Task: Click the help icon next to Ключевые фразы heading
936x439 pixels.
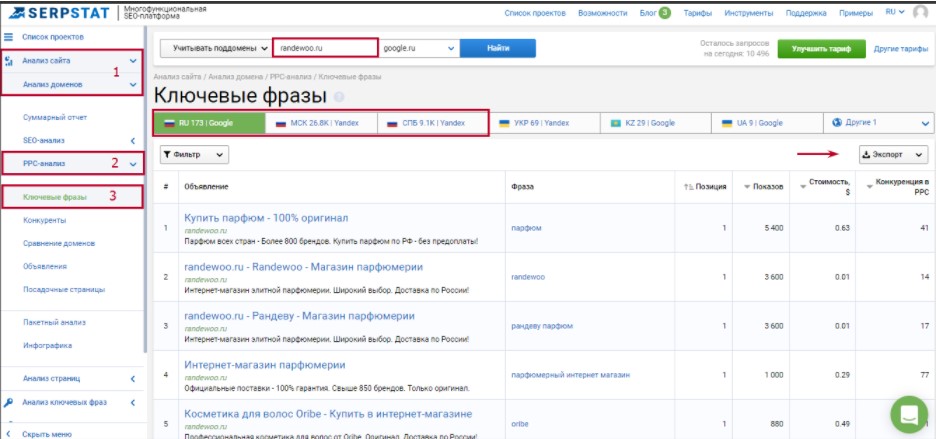Action: (339, 97)
